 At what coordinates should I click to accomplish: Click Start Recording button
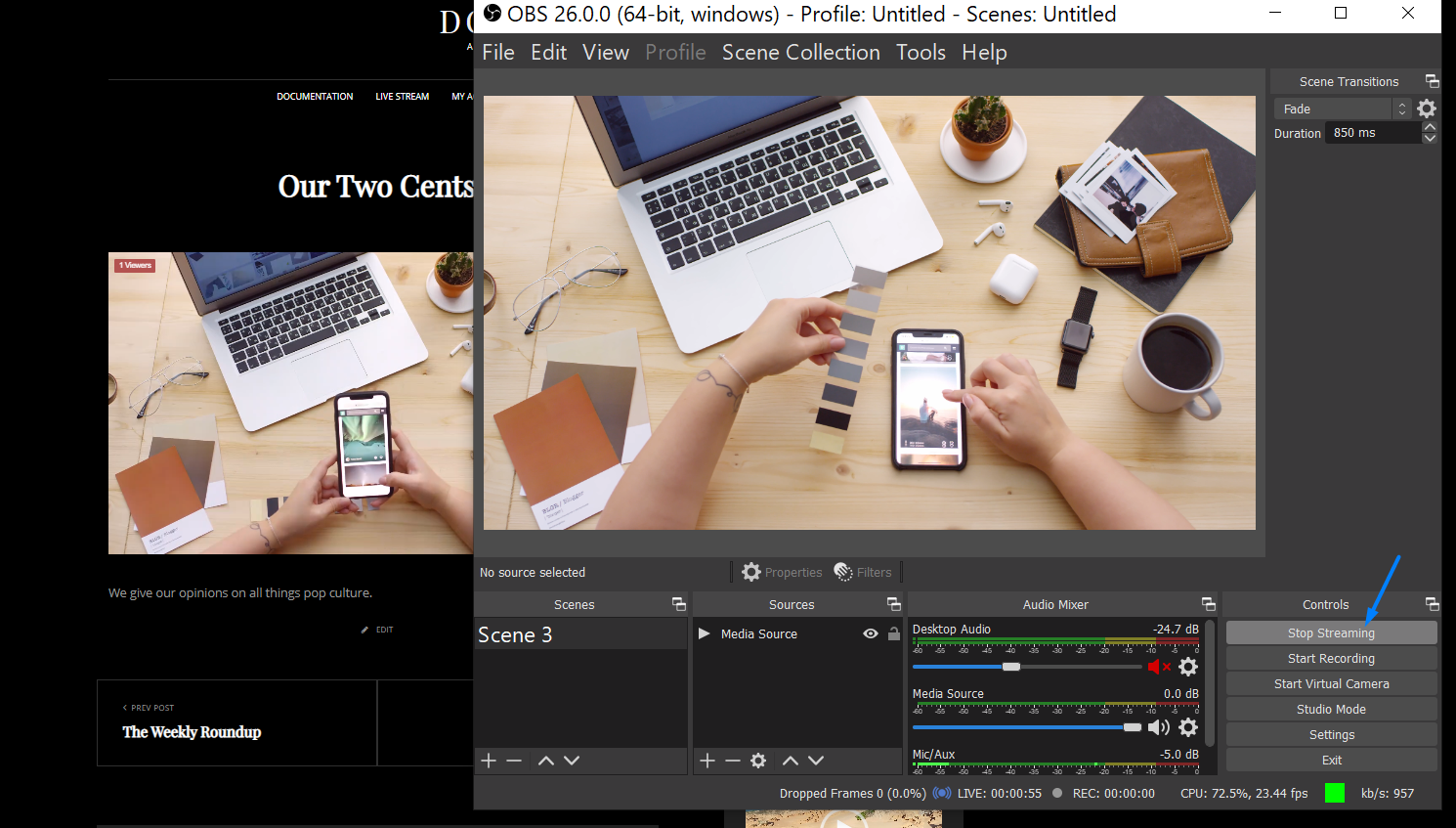pyautogui.click(x=1331, y=658)
